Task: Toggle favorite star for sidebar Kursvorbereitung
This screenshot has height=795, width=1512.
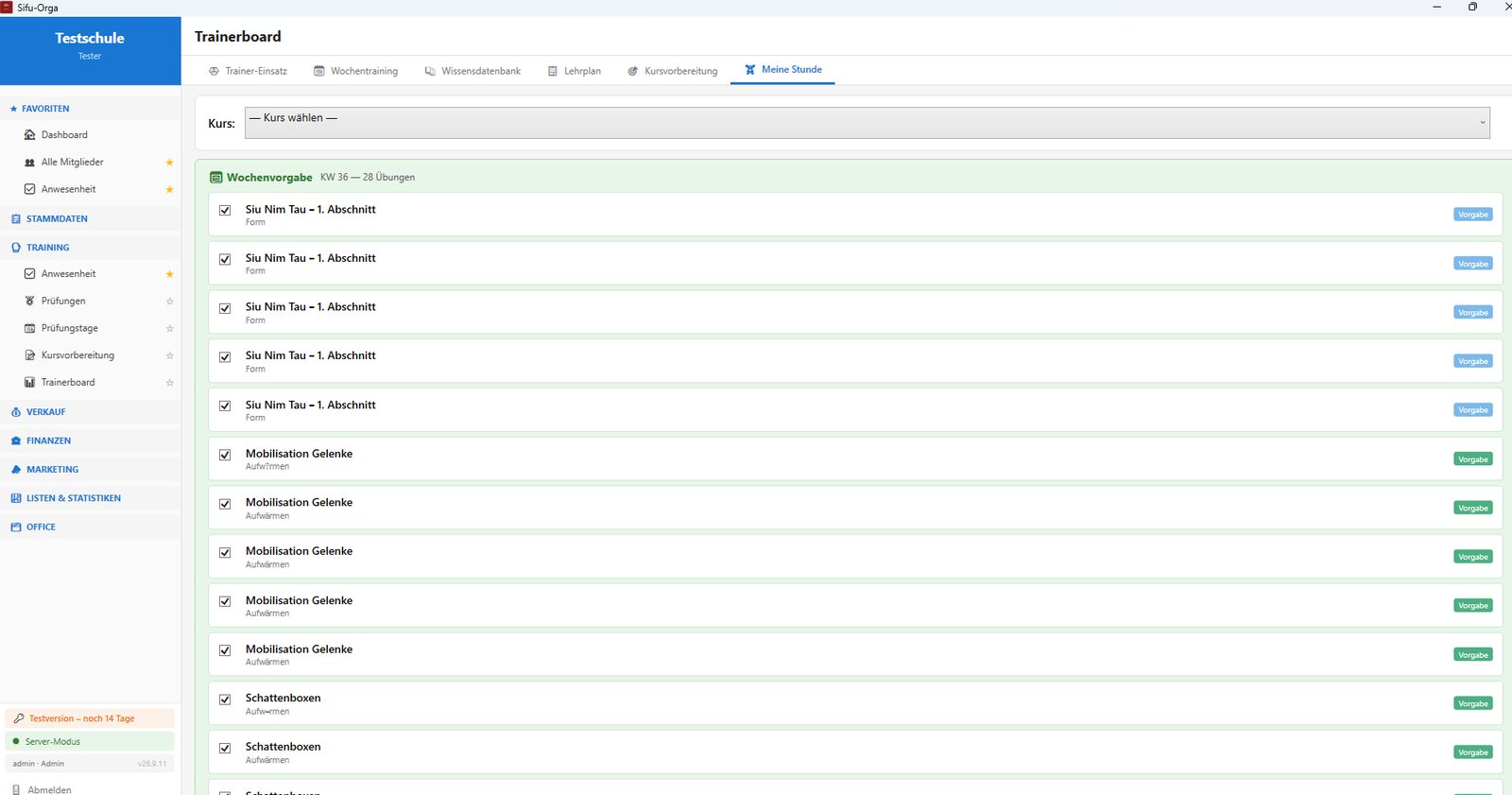Action: [169, 355]
